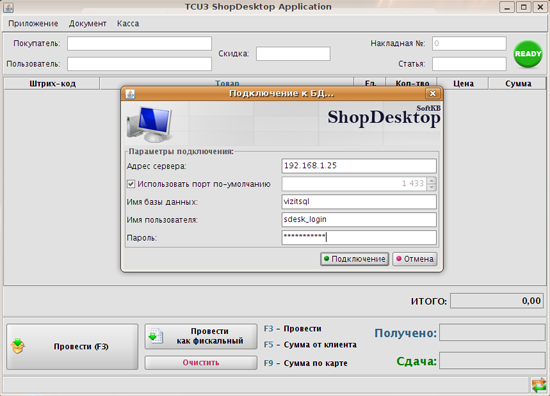The height and width of the screenshot is (396, 550).
Task: Click the green READY status indicator
Action: pyautogui.click(x=528, y=54)
